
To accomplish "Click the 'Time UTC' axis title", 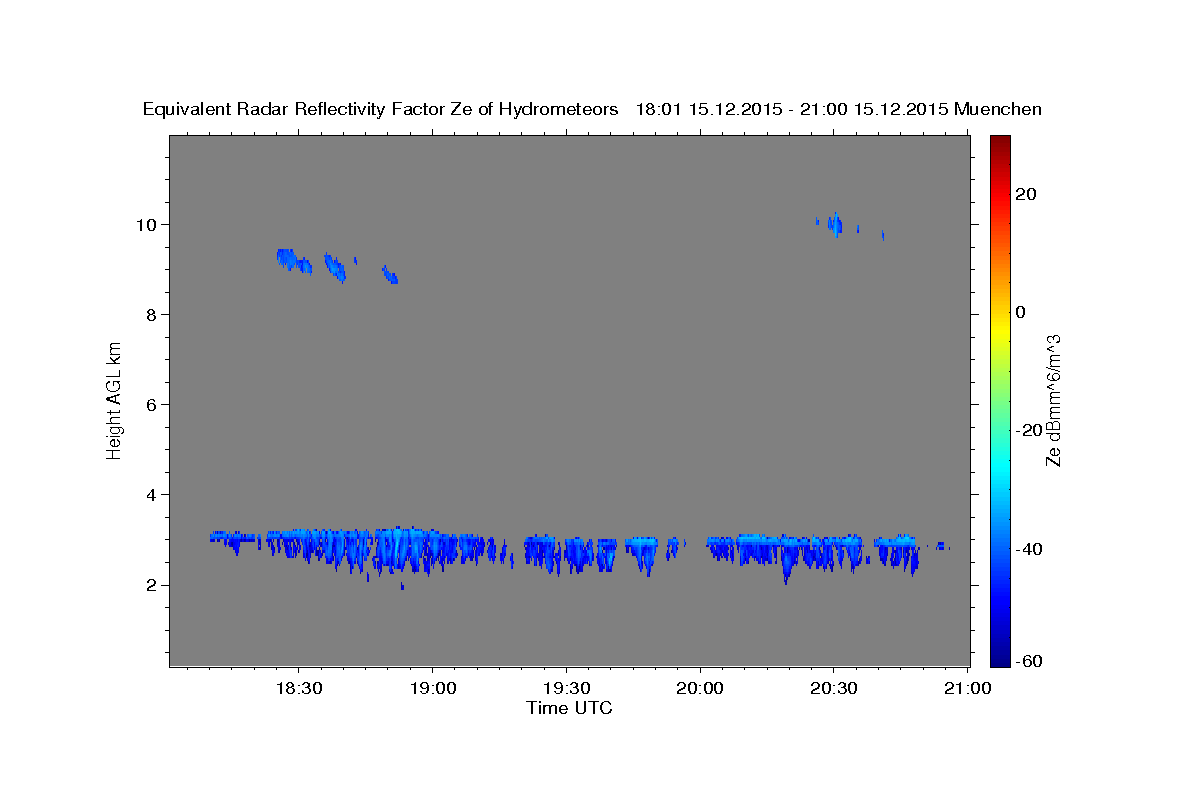I will (569, 708).
